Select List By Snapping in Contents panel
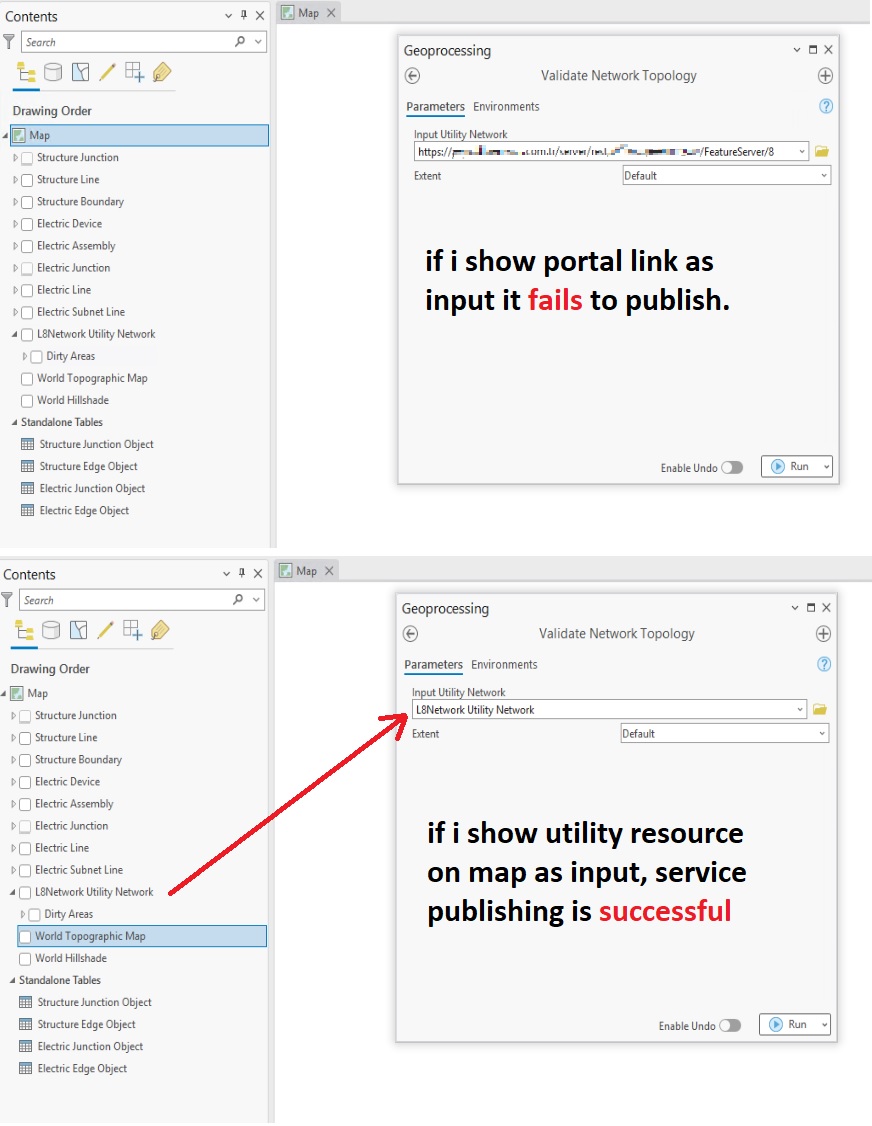The image size is (872, 1126). point(133,72)
